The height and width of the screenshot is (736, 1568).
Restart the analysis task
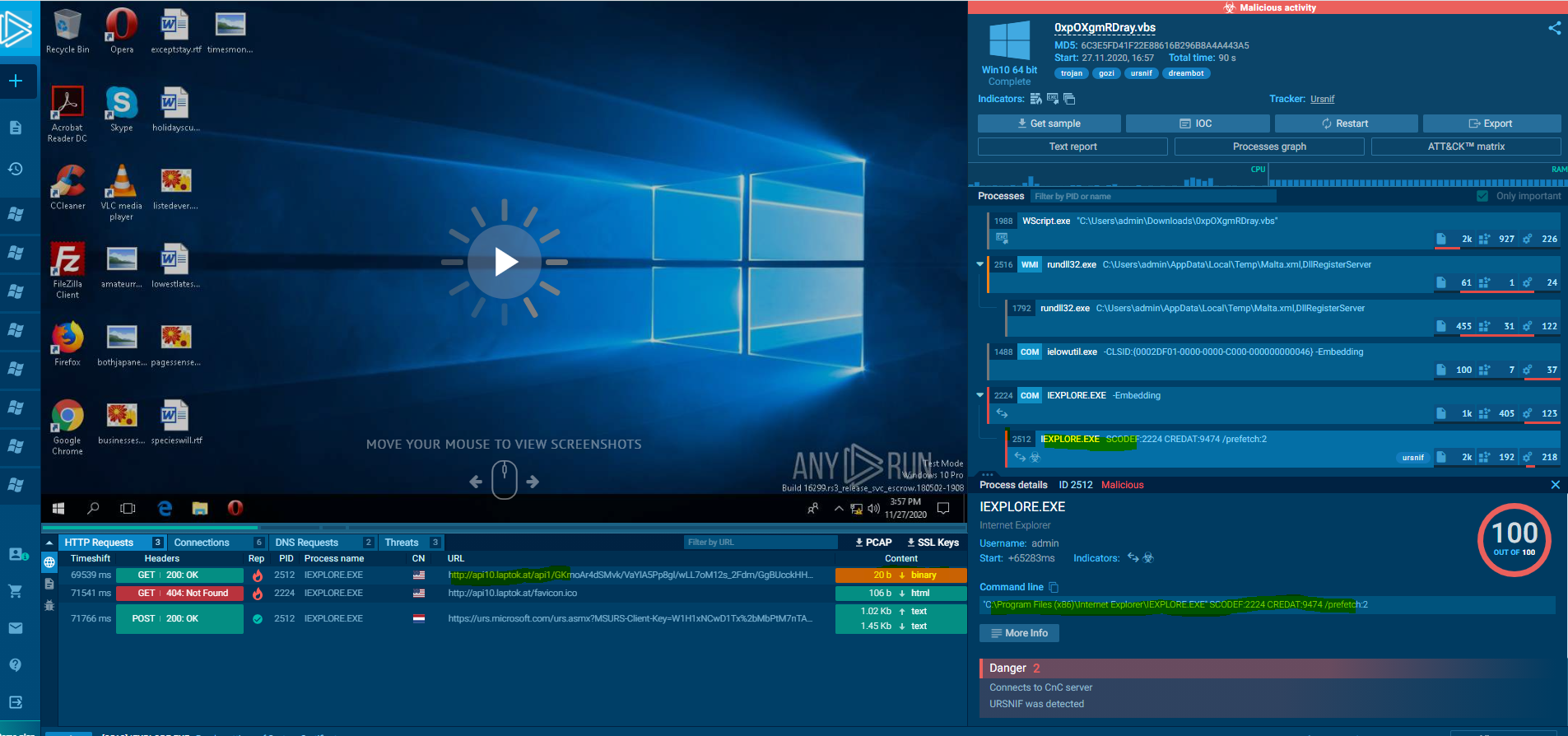(1346, 123)
